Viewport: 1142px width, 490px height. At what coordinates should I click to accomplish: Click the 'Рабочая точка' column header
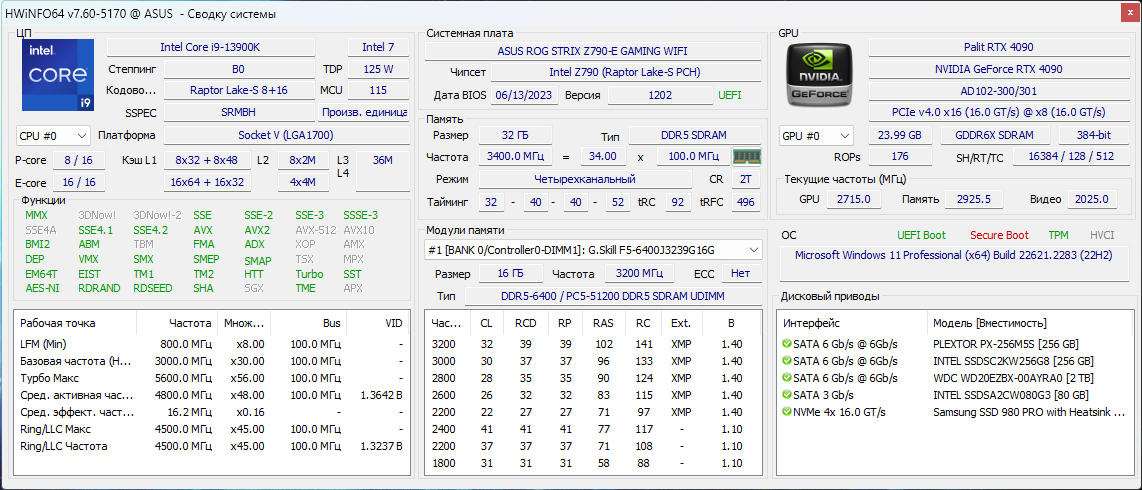(58, 323)
